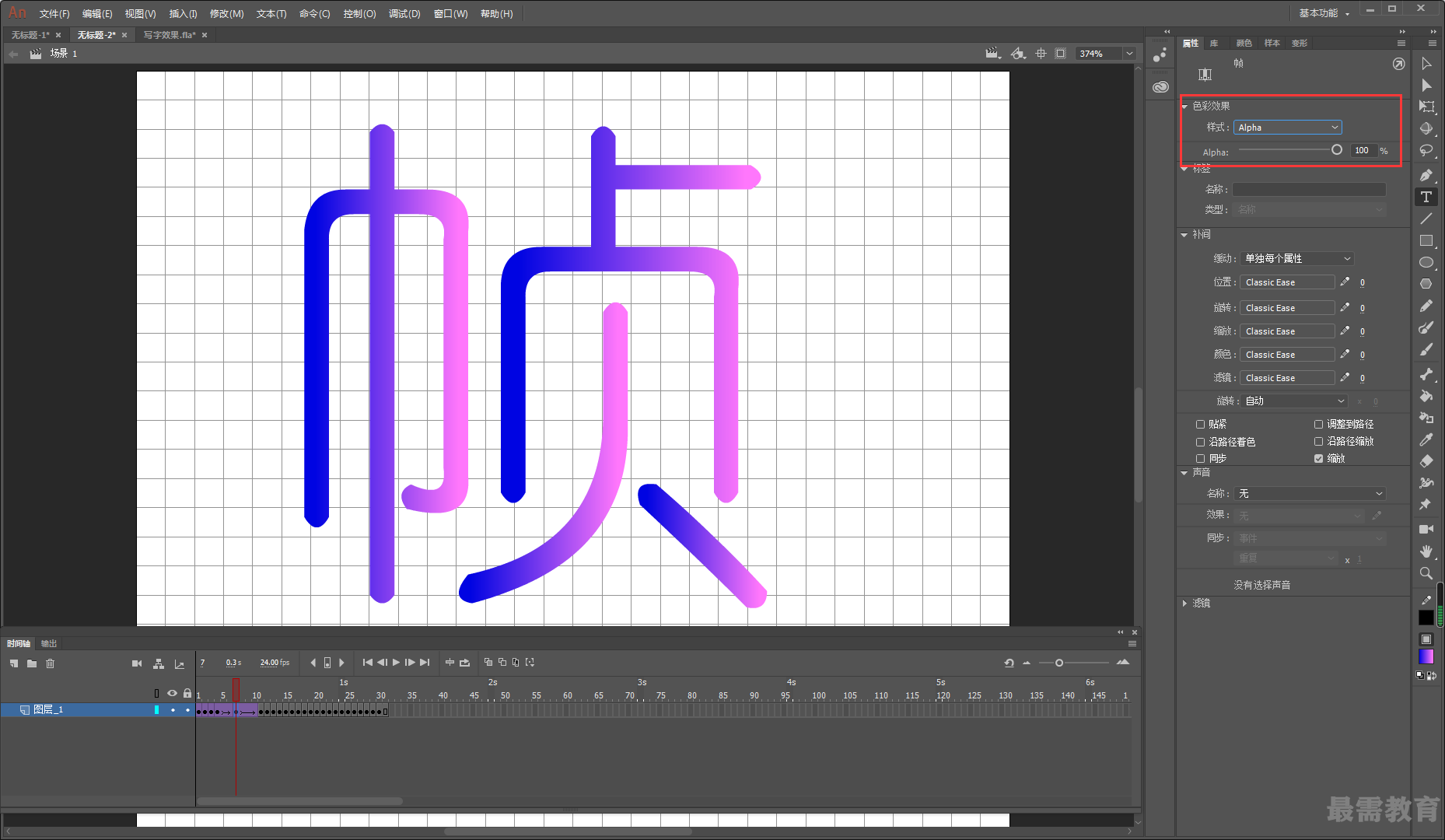Select the Lasso tool
The width and height of the screenshot is (1445, 840).
point(1426,150)
